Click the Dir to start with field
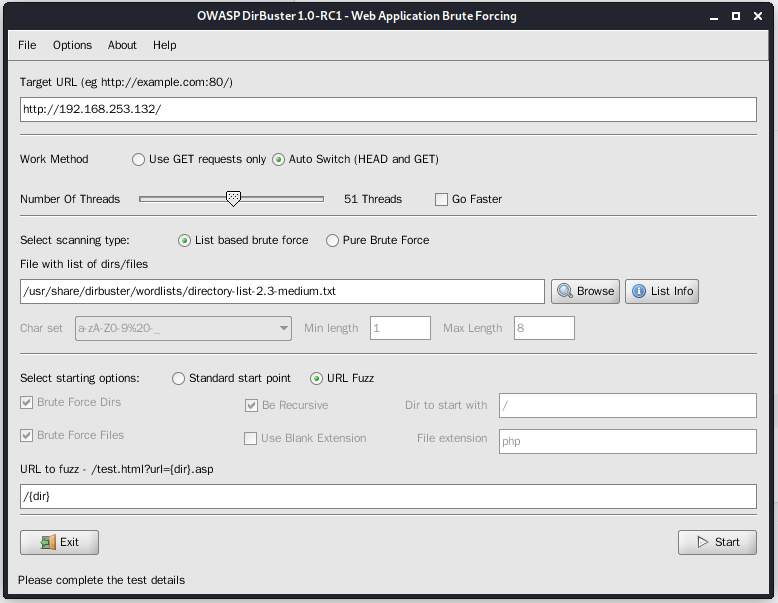This screenshot has width=778, height=603. point(628,405)
